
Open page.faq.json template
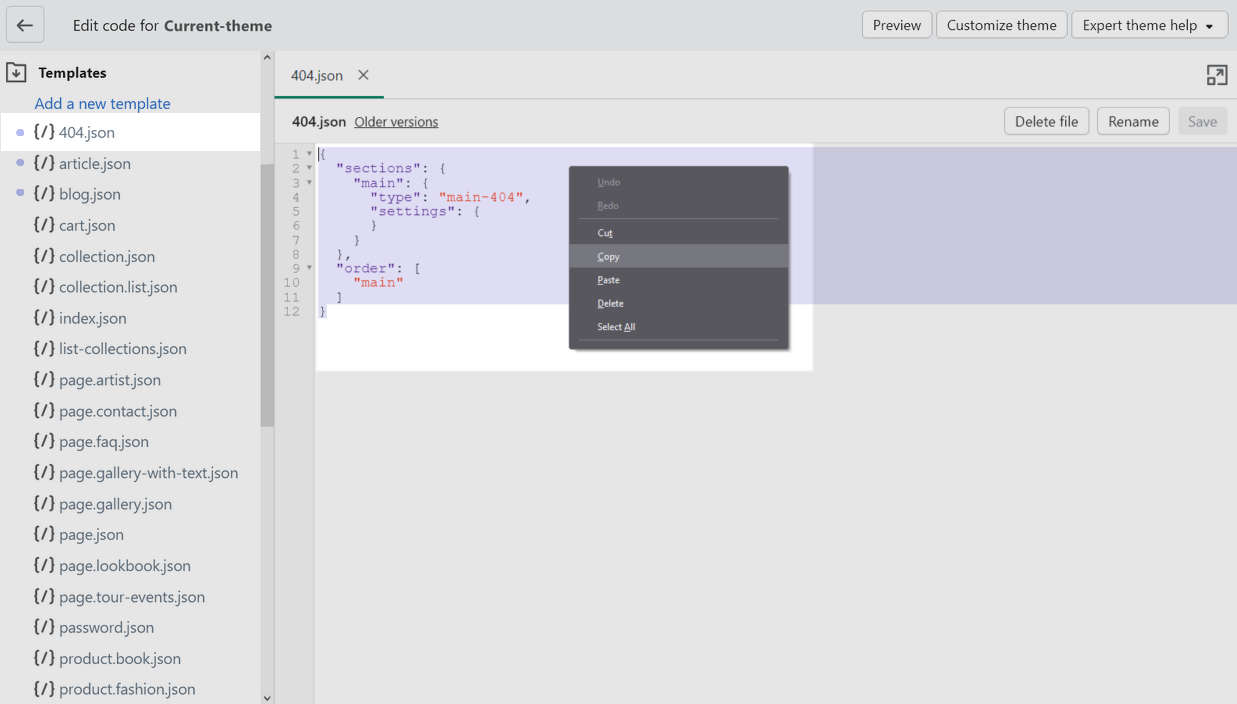[x=104, y=441]
